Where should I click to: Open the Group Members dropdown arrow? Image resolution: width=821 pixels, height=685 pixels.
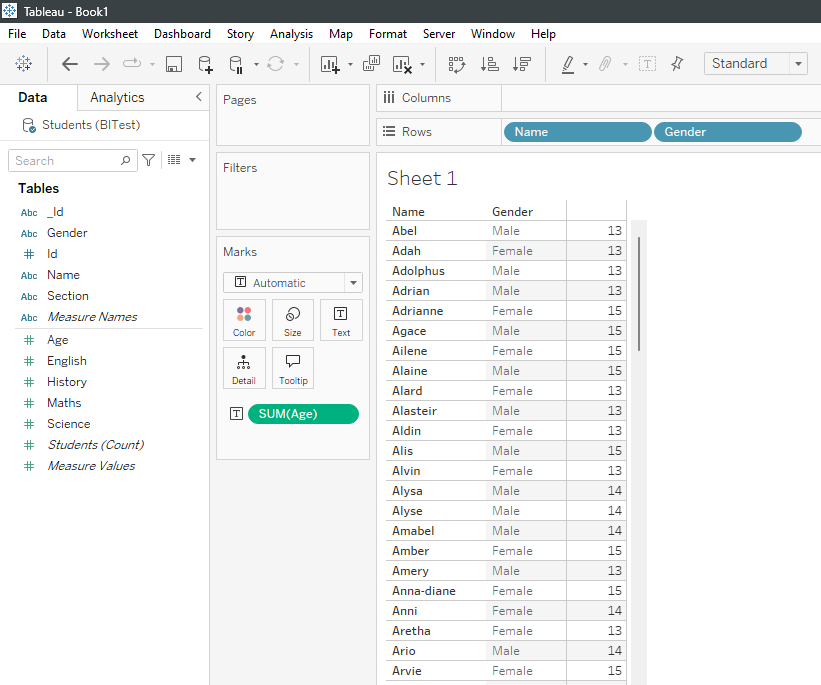[625, 64]
